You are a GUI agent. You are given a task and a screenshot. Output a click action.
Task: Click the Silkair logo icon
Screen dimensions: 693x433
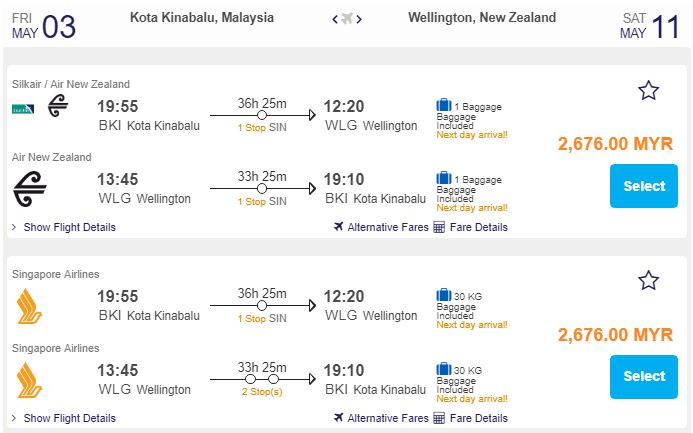coord(23,108)
